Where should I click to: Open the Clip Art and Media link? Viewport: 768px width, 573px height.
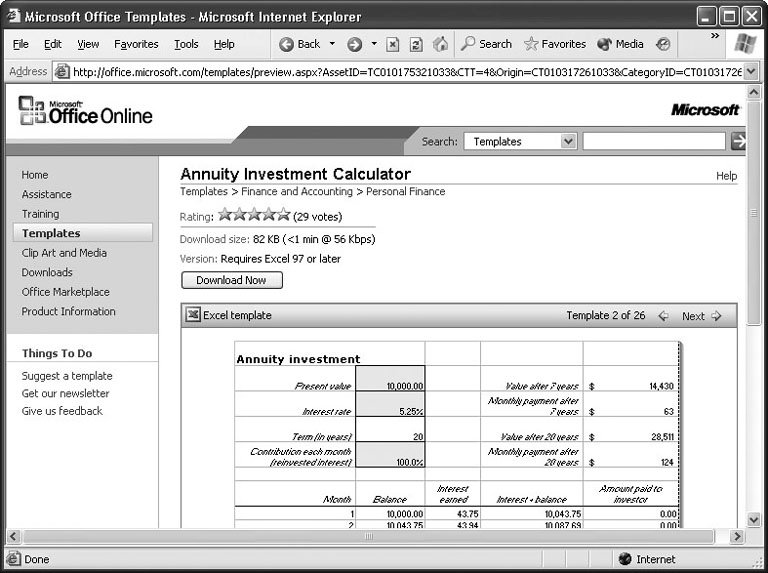(x=64, y=253)
